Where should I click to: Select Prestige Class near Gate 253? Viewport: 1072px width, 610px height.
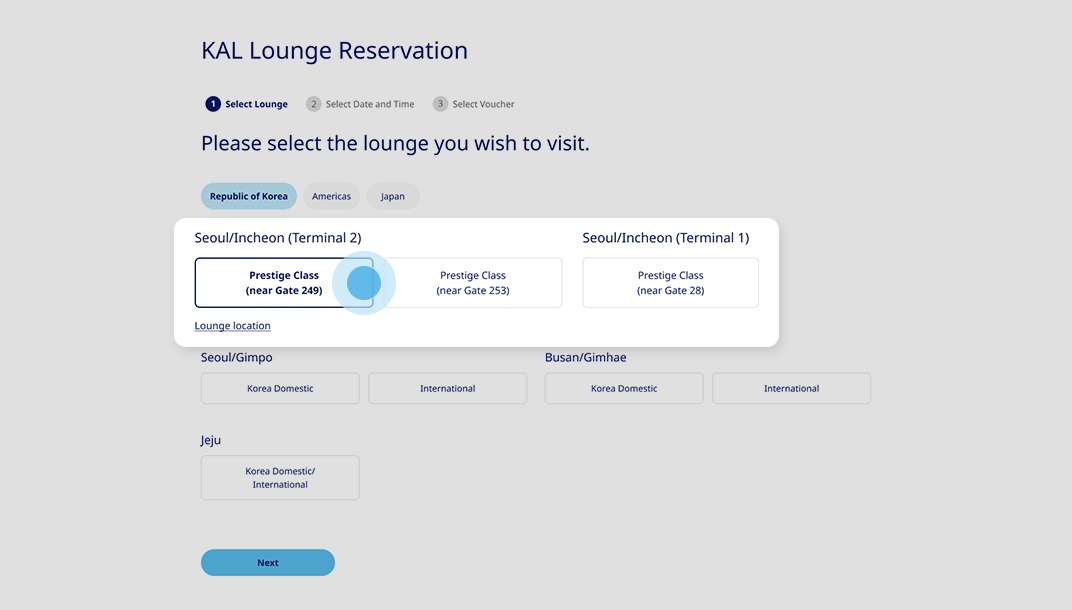(x=472, y=282)
